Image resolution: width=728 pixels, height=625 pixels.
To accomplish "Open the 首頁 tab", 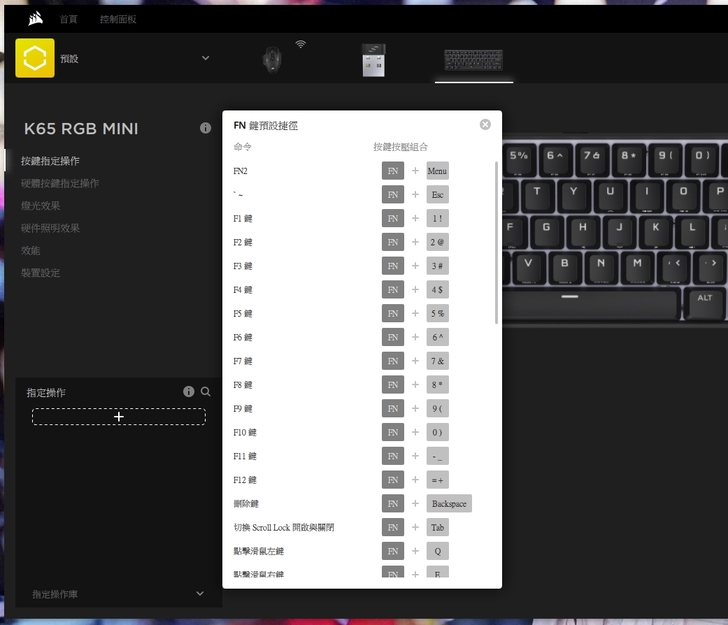I will tap(69, 19).
